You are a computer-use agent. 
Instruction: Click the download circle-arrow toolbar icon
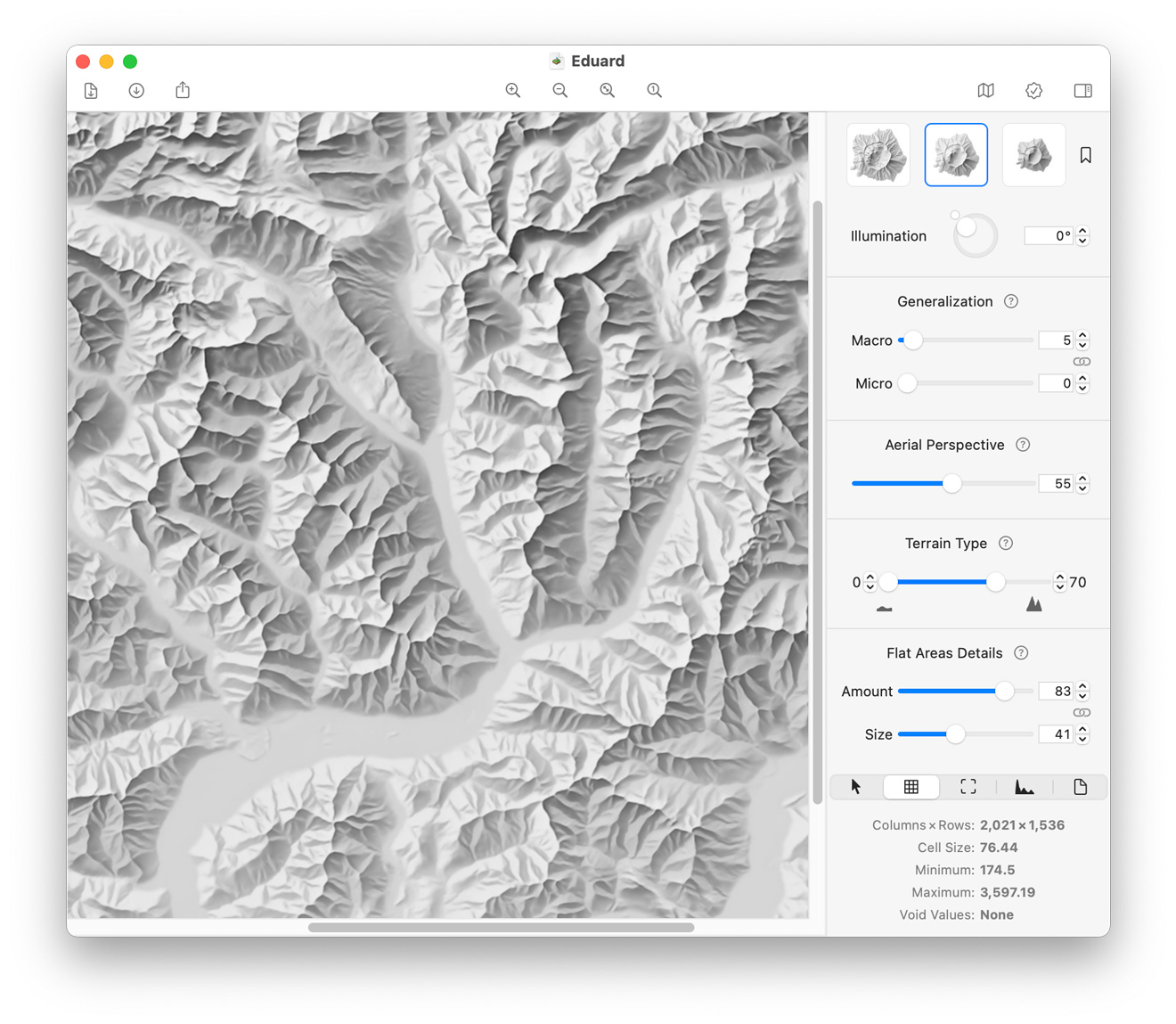pos(136,90)
